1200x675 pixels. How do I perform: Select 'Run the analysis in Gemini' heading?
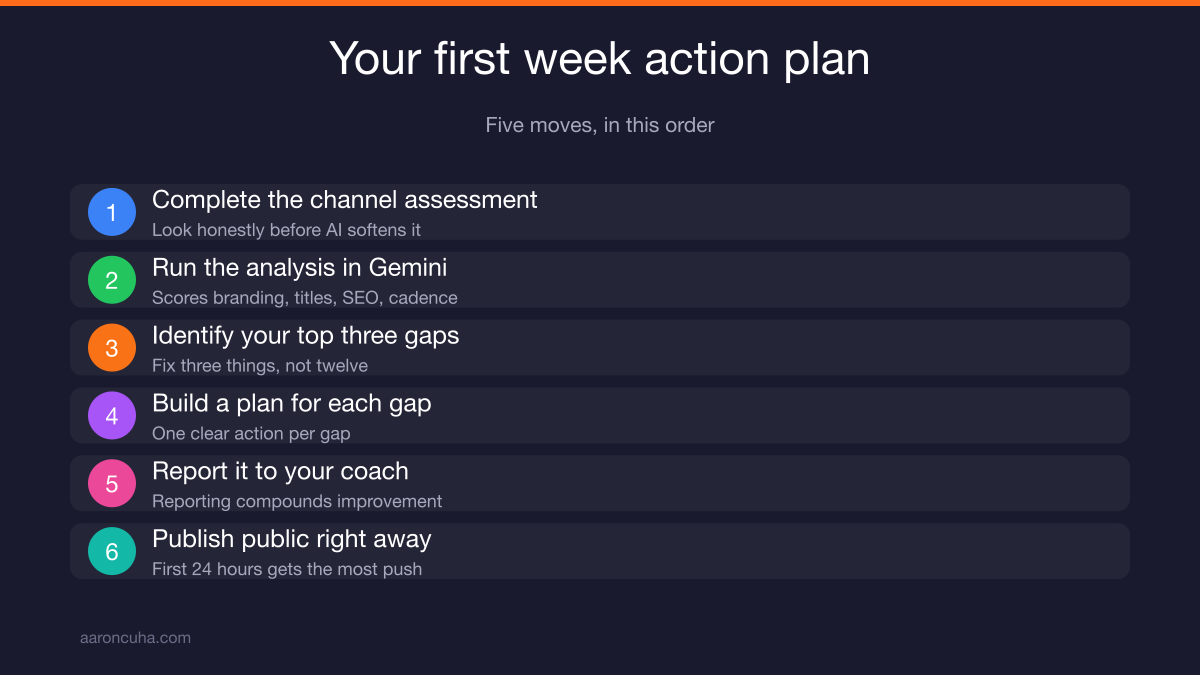(300, 268)
